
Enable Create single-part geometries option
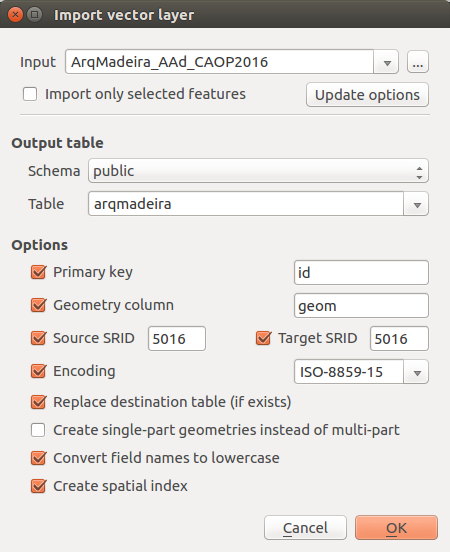pos(38,430)
